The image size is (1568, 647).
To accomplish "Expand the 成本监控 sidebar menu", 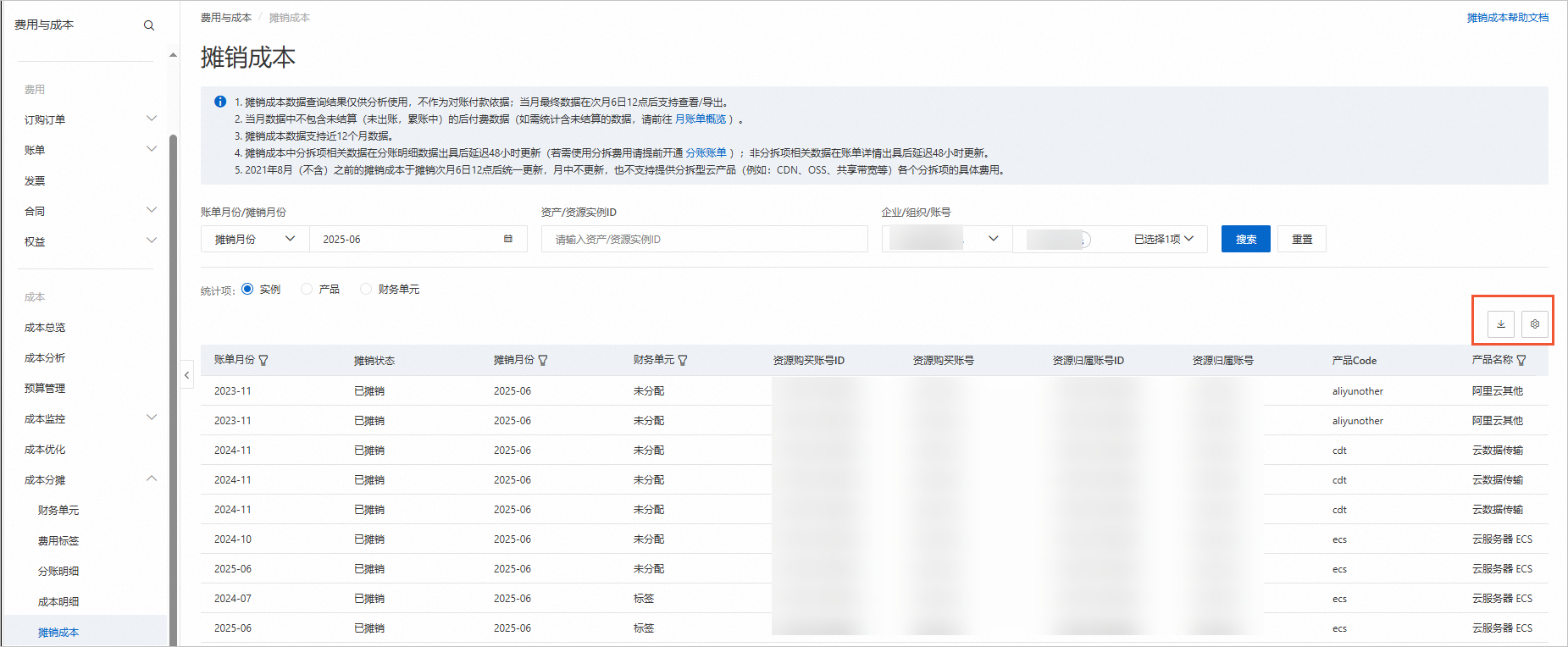I will 152,418.
